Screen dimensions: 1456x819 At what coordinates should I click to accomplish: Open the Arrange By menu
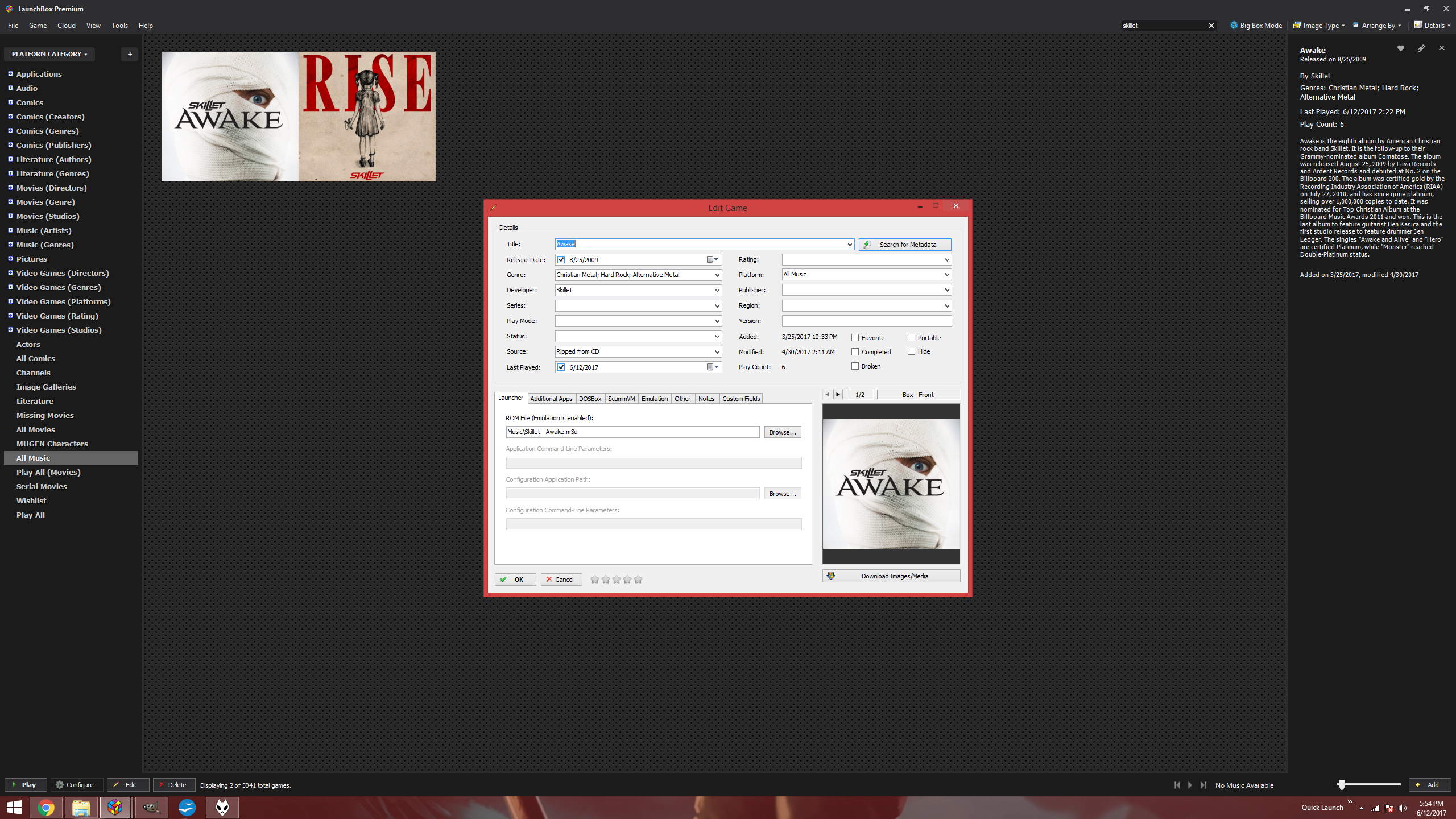pos(1377,26)
